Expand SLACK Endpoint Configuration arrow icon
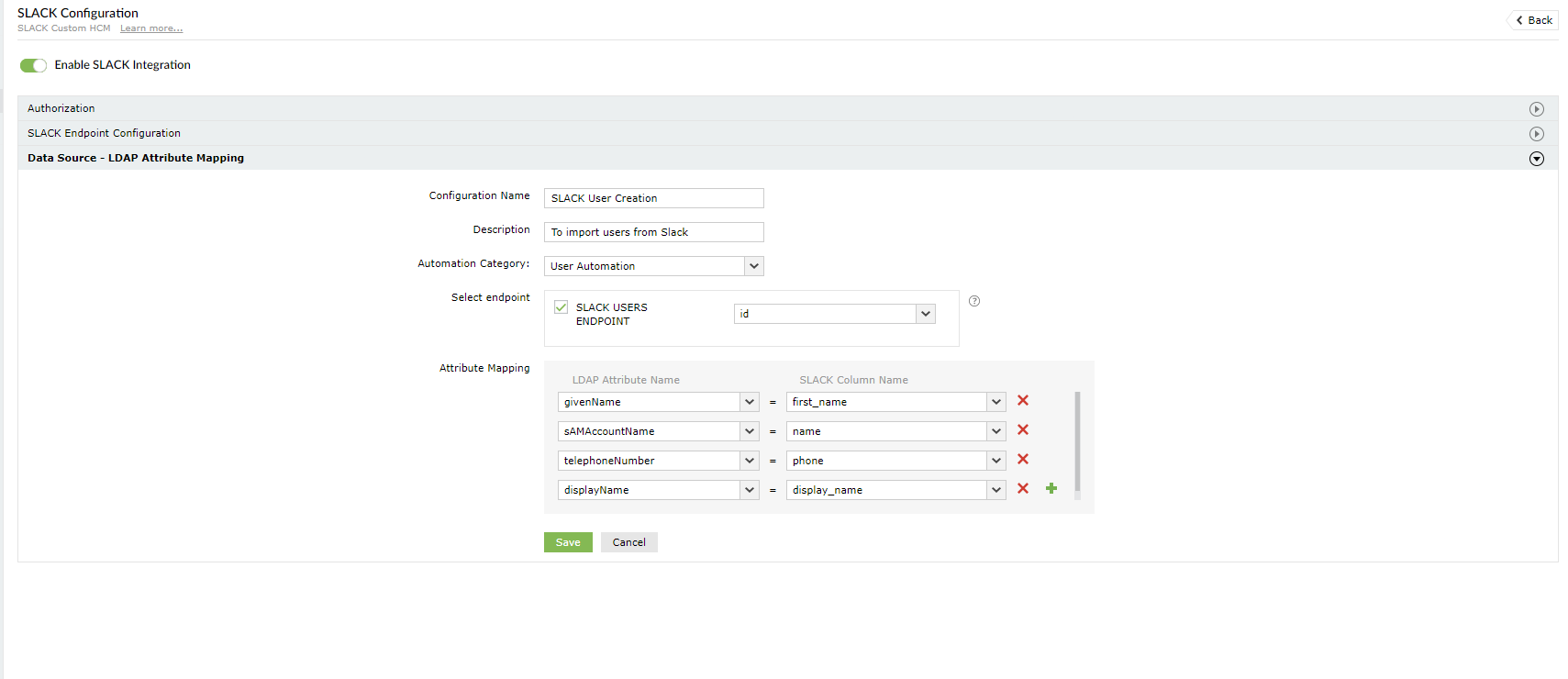 click(x=1537, y=134)
